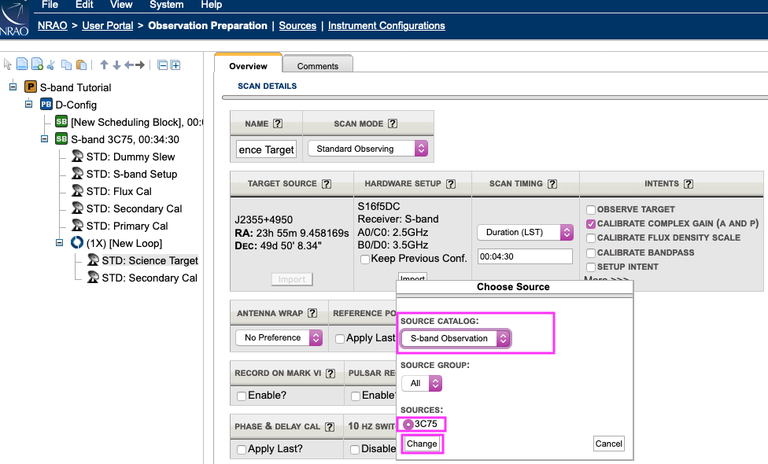The height and width of the screenshot is (464, 768).
Task: Open the System menu
Action: (166, 5)
